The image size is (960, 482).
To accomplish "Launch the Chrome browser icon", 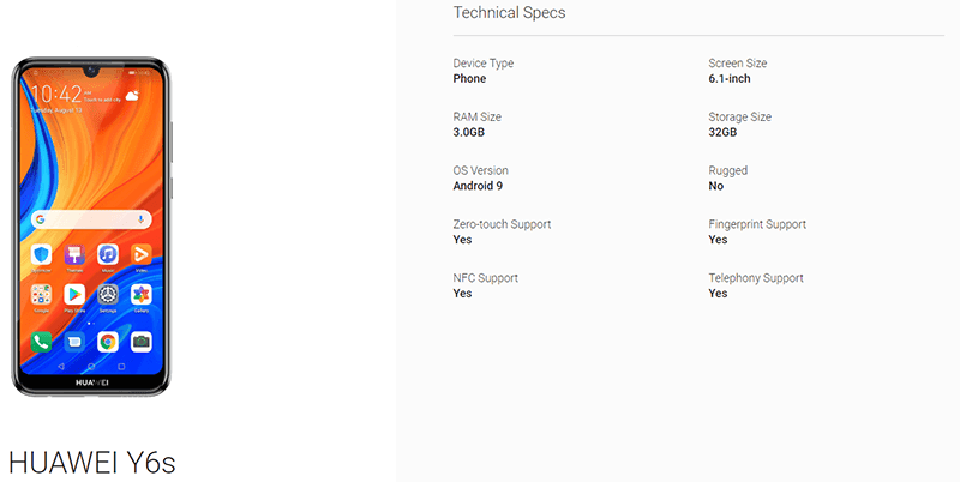I will coord(108,342).
